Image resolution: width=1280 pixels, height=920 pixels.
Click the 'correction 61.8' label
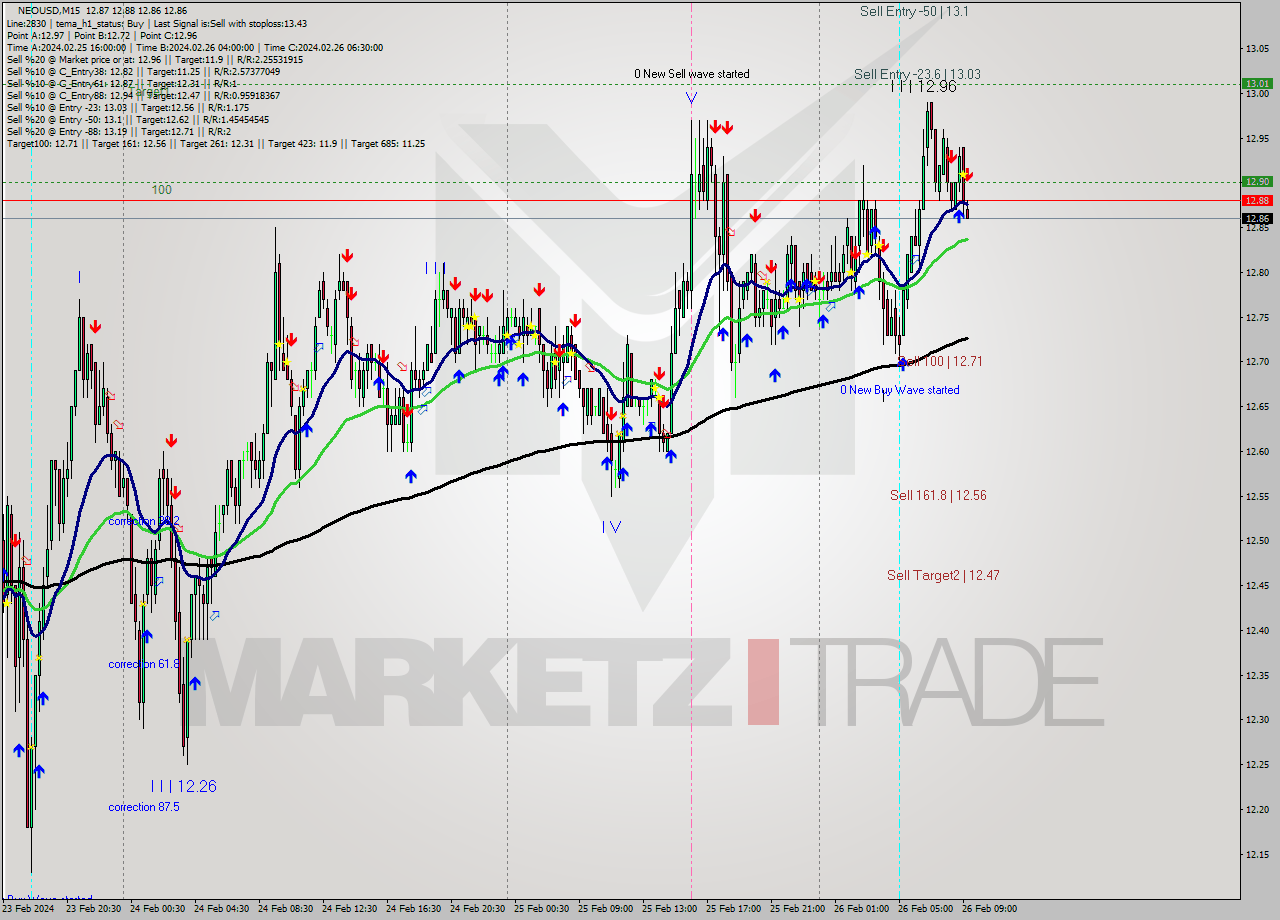(x=145, y=664)
